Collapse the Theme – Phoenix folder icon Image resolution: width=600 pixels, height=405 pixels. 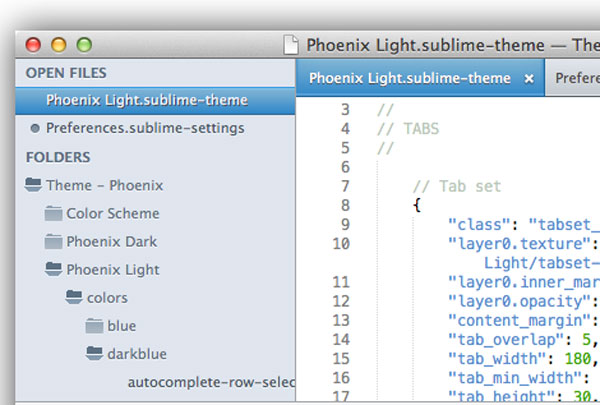pos(33,185)
